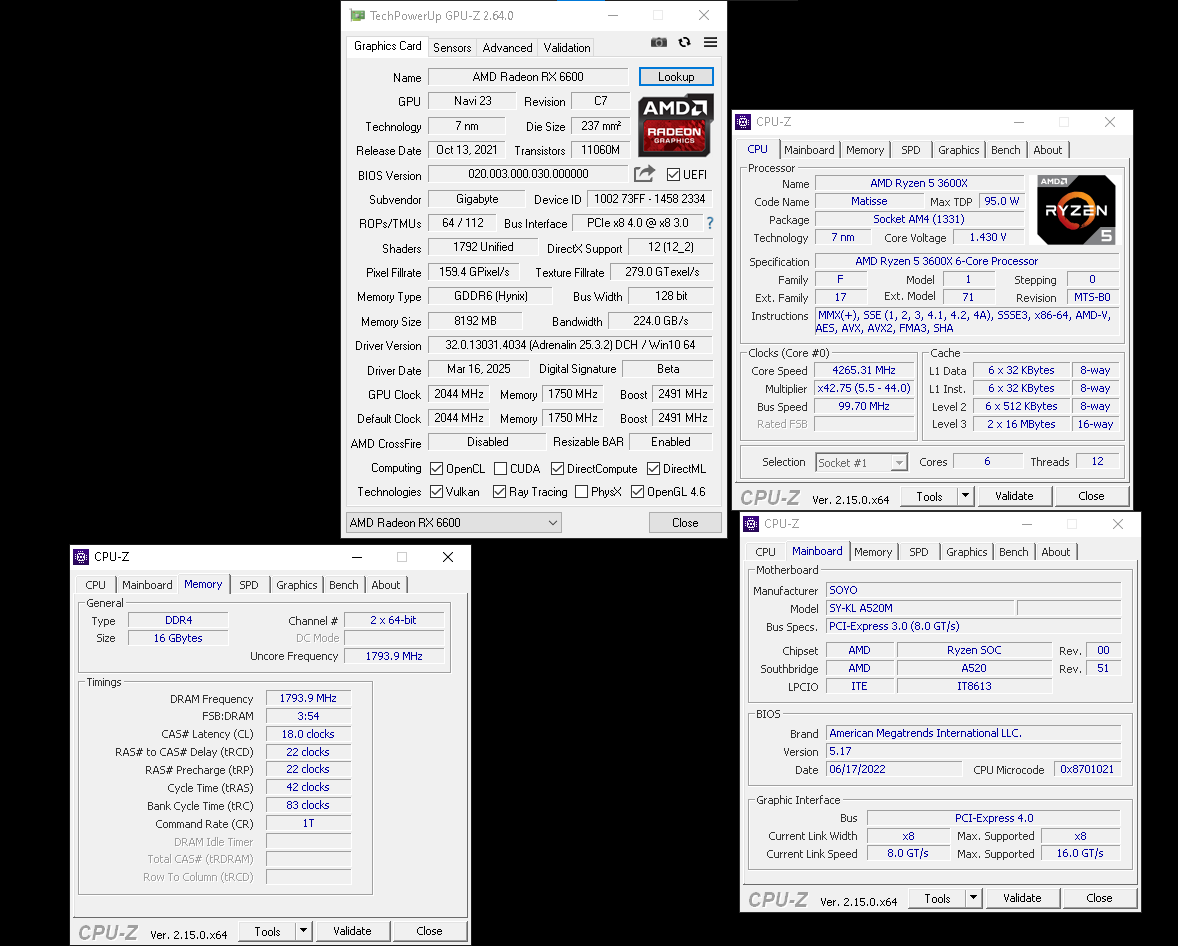This screenshot has width=1178, height=946.
Task: Expand Tools dropdown arrow in Mainboard CPU-Z window
Action: pyautogui.click(x=974, y=898)
